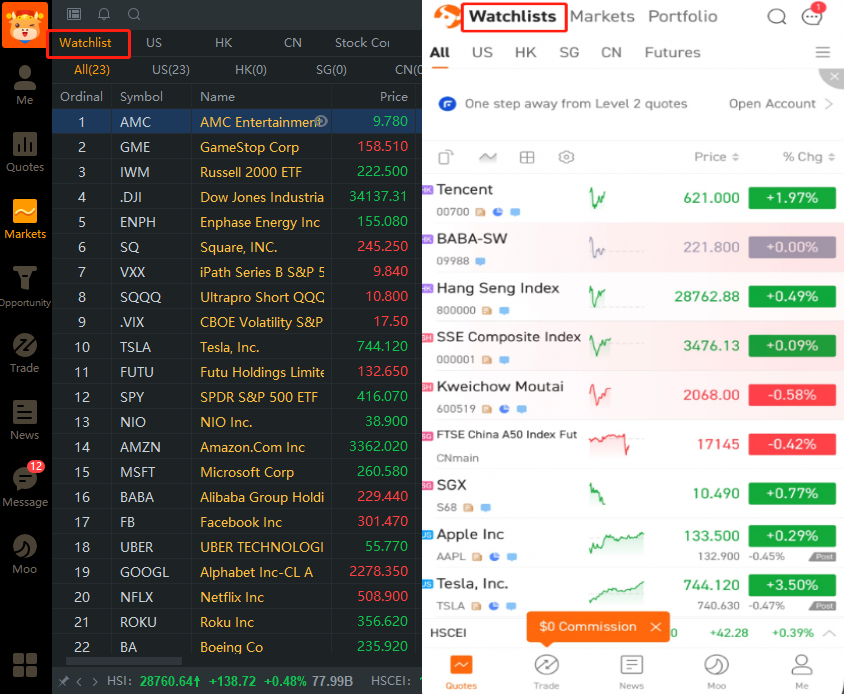Screen dimensions: 844x694
Task: Open search in the mobile app header
Action: pos(776,17)
